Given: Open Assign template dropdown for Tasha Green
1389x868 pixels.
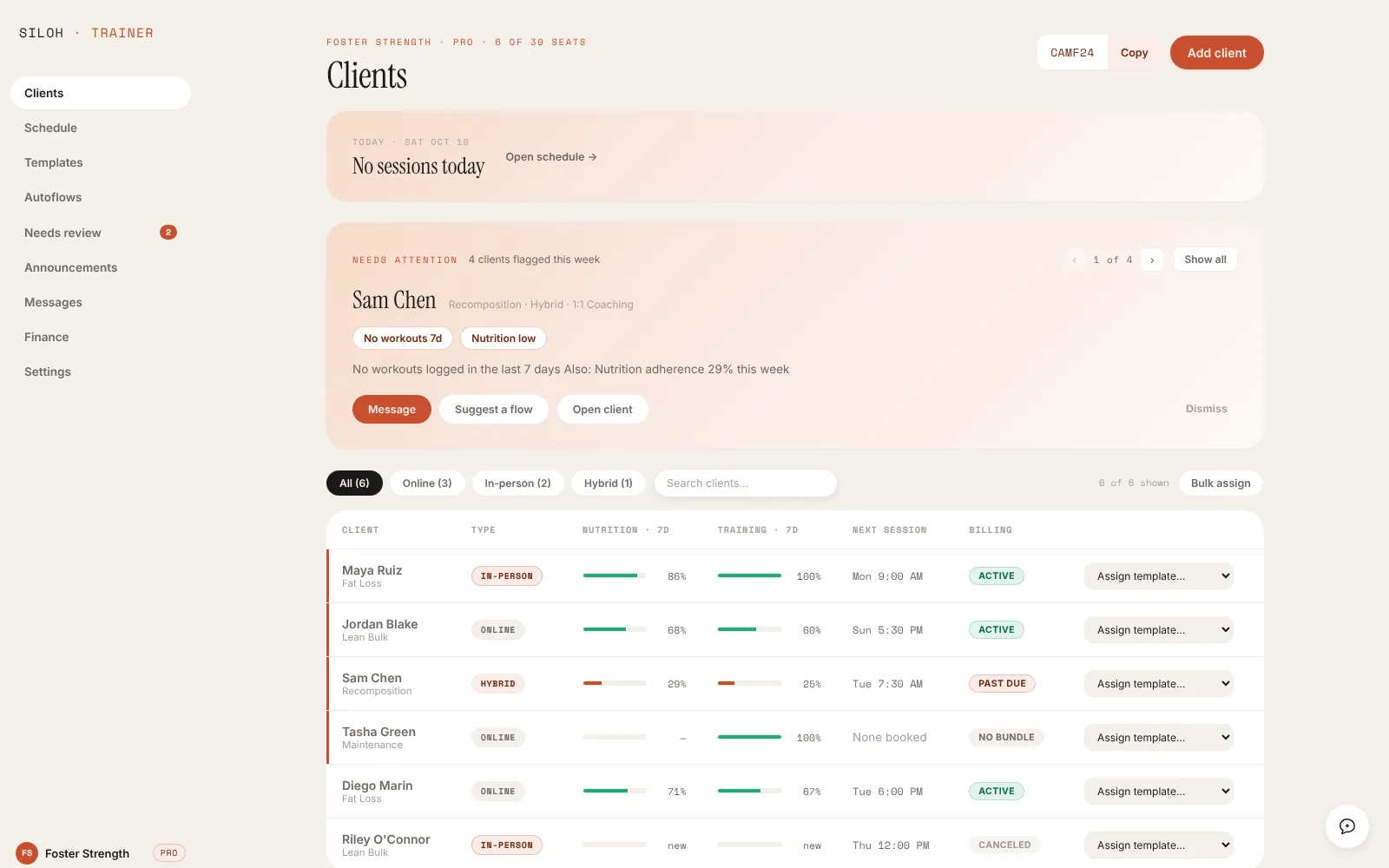Looking at the screenshot, I should 1158,738.
